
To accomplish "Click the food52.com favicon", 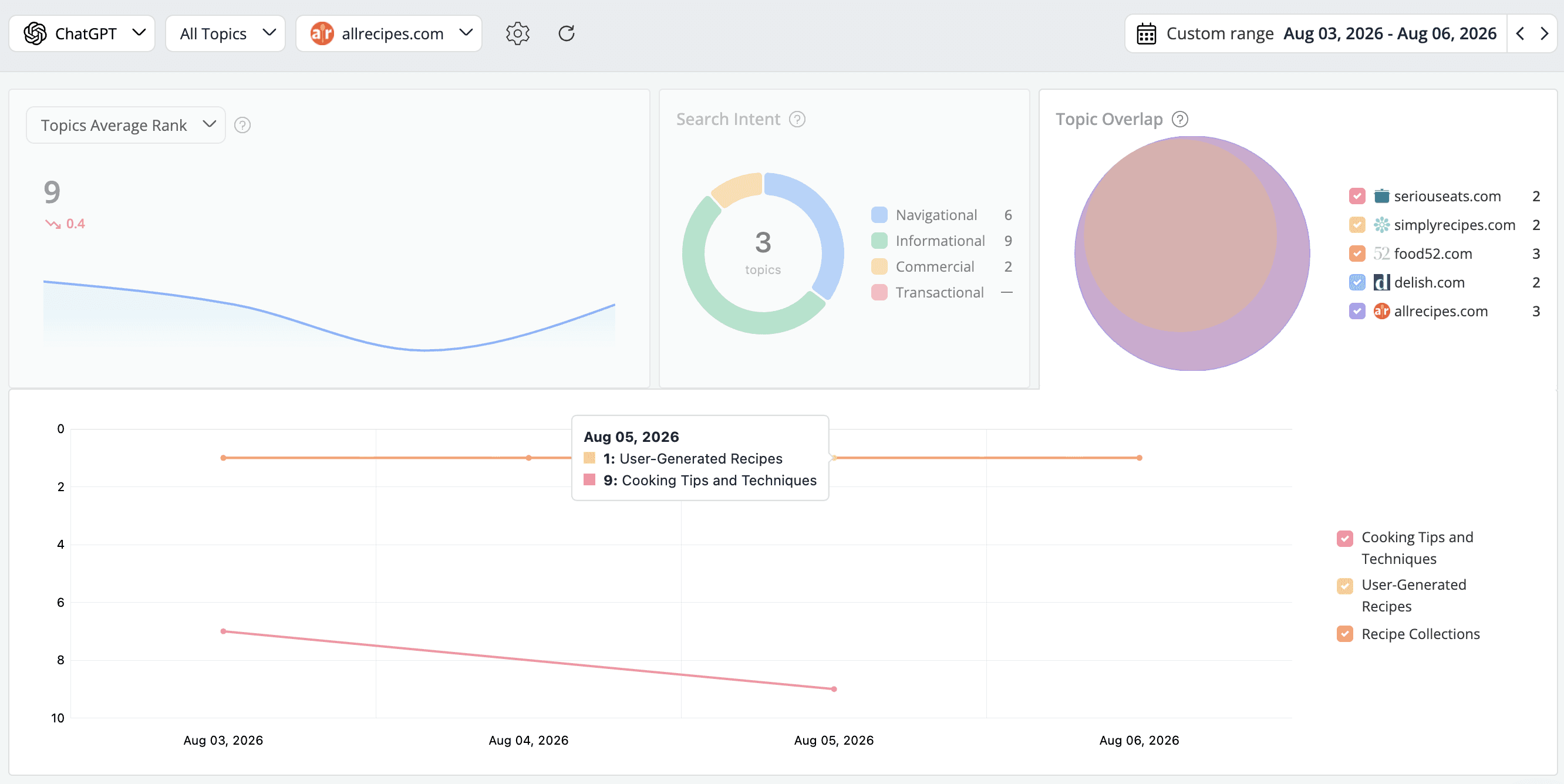I will click(1381, 254).
